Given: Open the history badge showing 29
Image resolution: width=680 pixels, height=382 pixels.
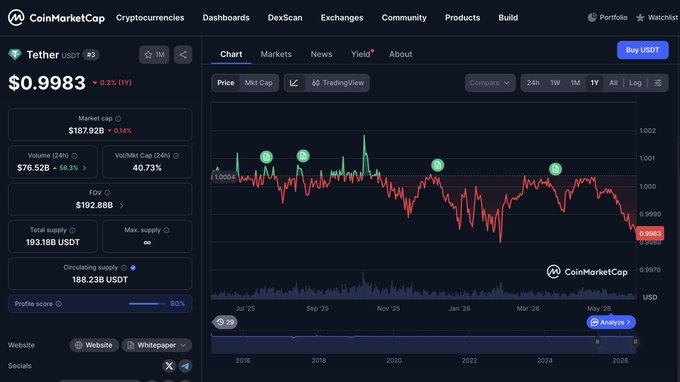Looking at the screenshot, I should pos(225,322).
